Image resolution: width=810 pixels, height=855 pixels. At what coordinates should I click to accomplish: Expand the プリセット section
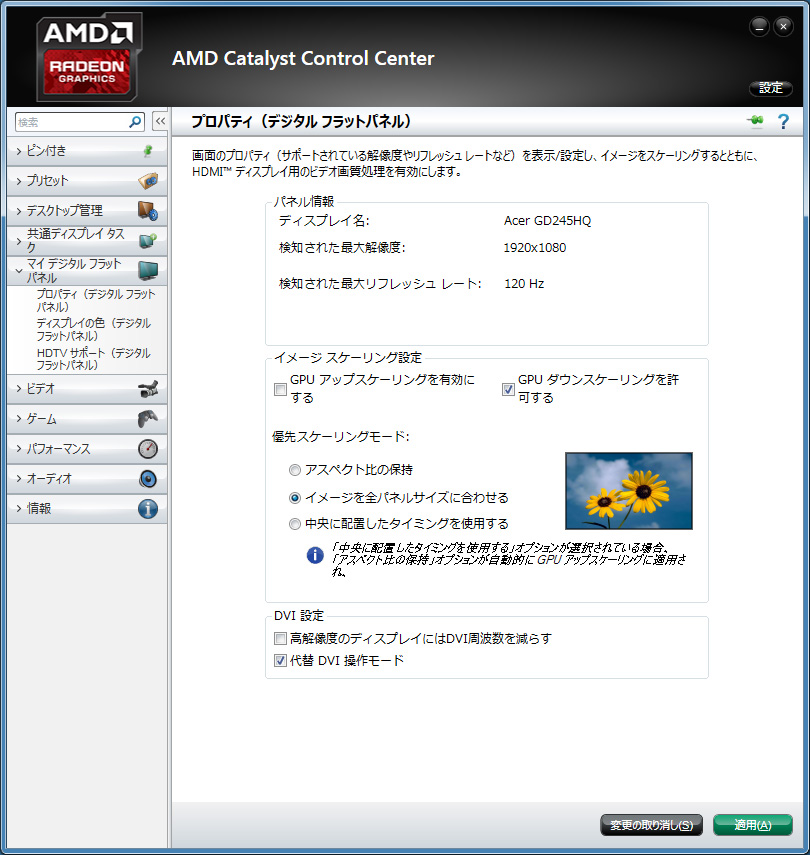click(87, 181)
